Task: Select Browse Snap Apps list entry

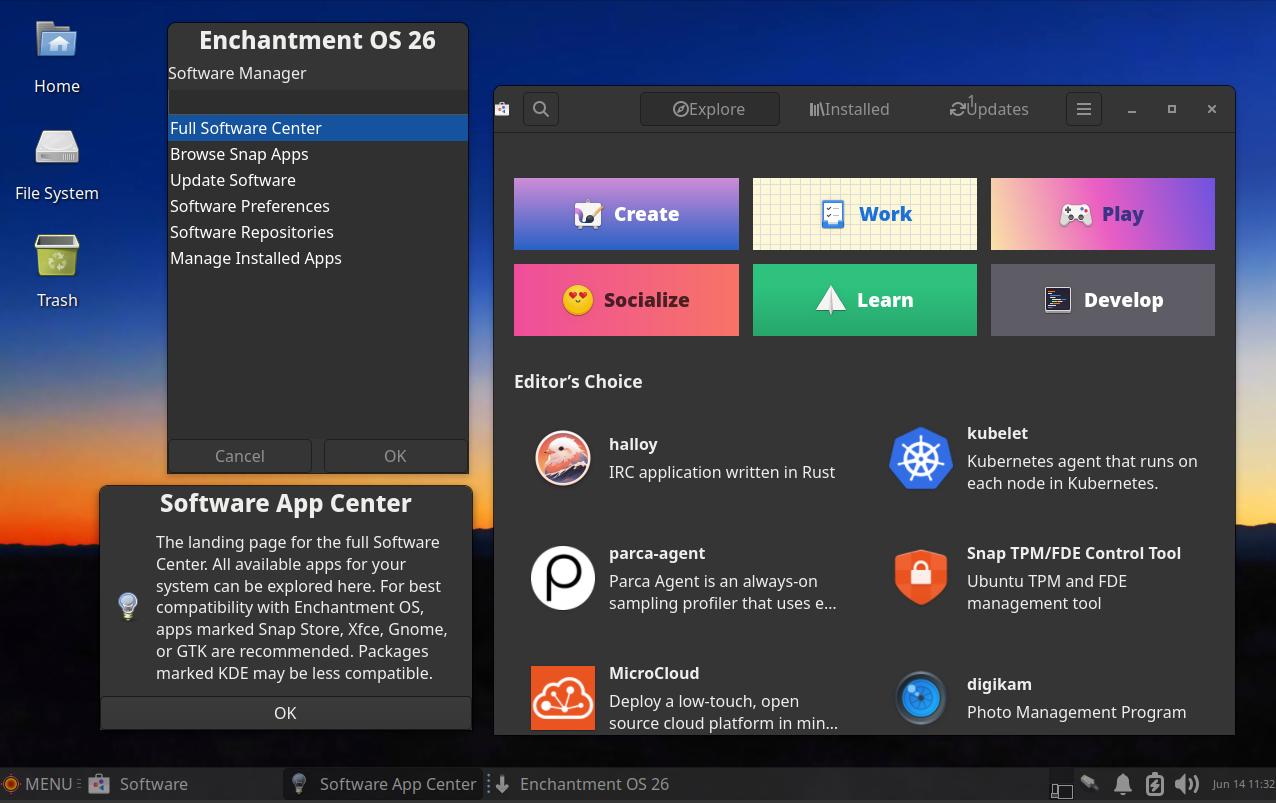Action: [x=318, y=154]
